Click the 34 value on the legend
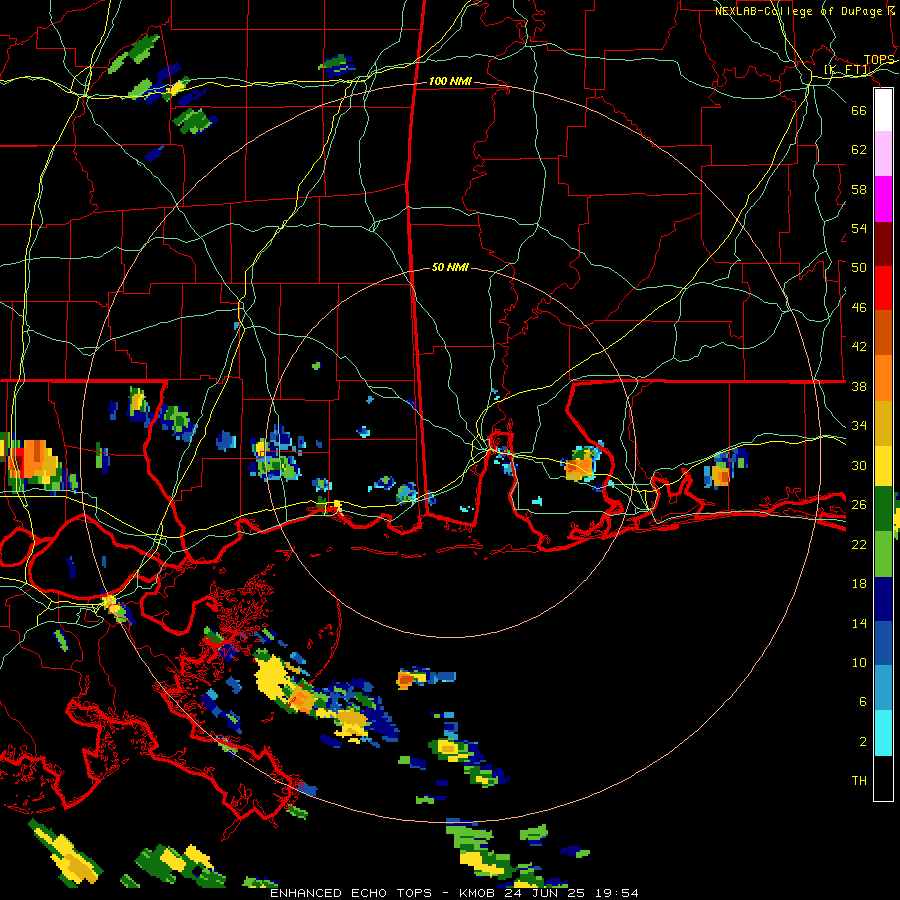 [859, 426]
